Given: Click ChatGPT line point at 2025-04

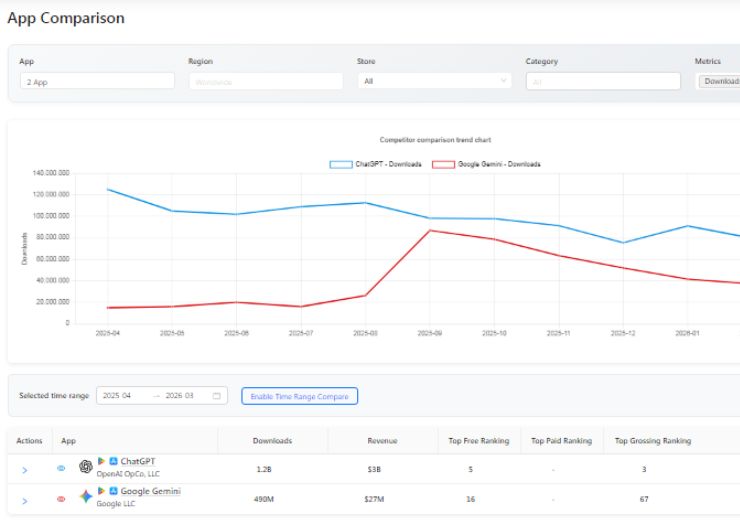Looking at the screenshot, I should (x=108, y=189).
